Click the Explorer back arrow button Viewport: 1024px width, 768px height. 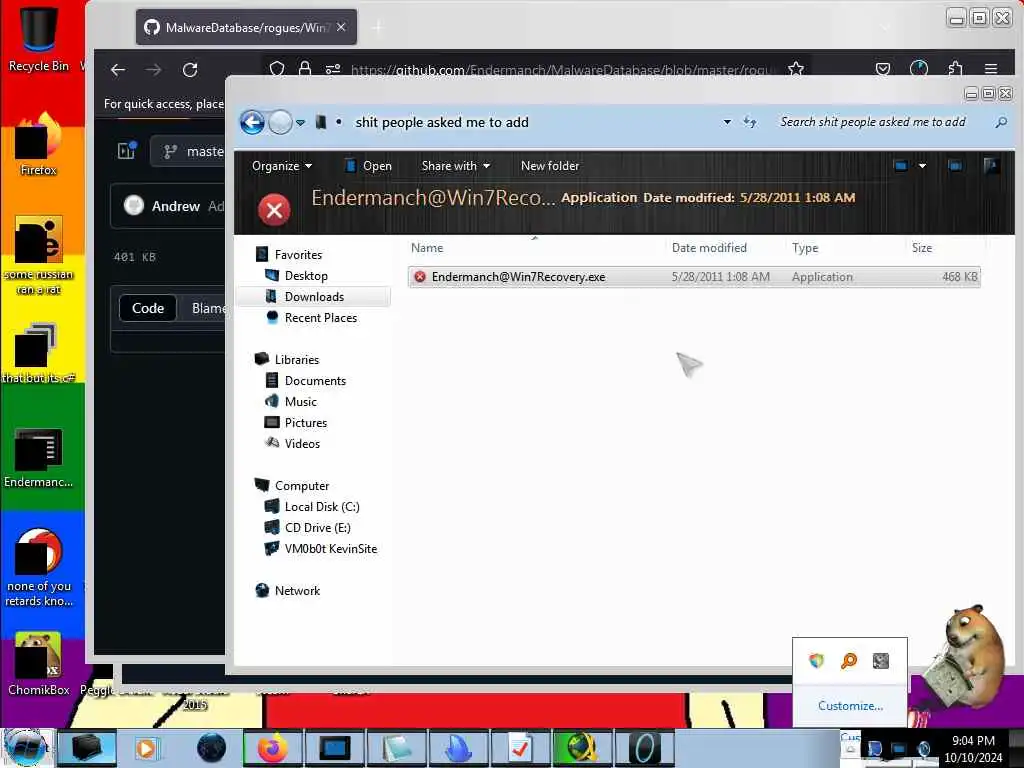coord(252,122)
